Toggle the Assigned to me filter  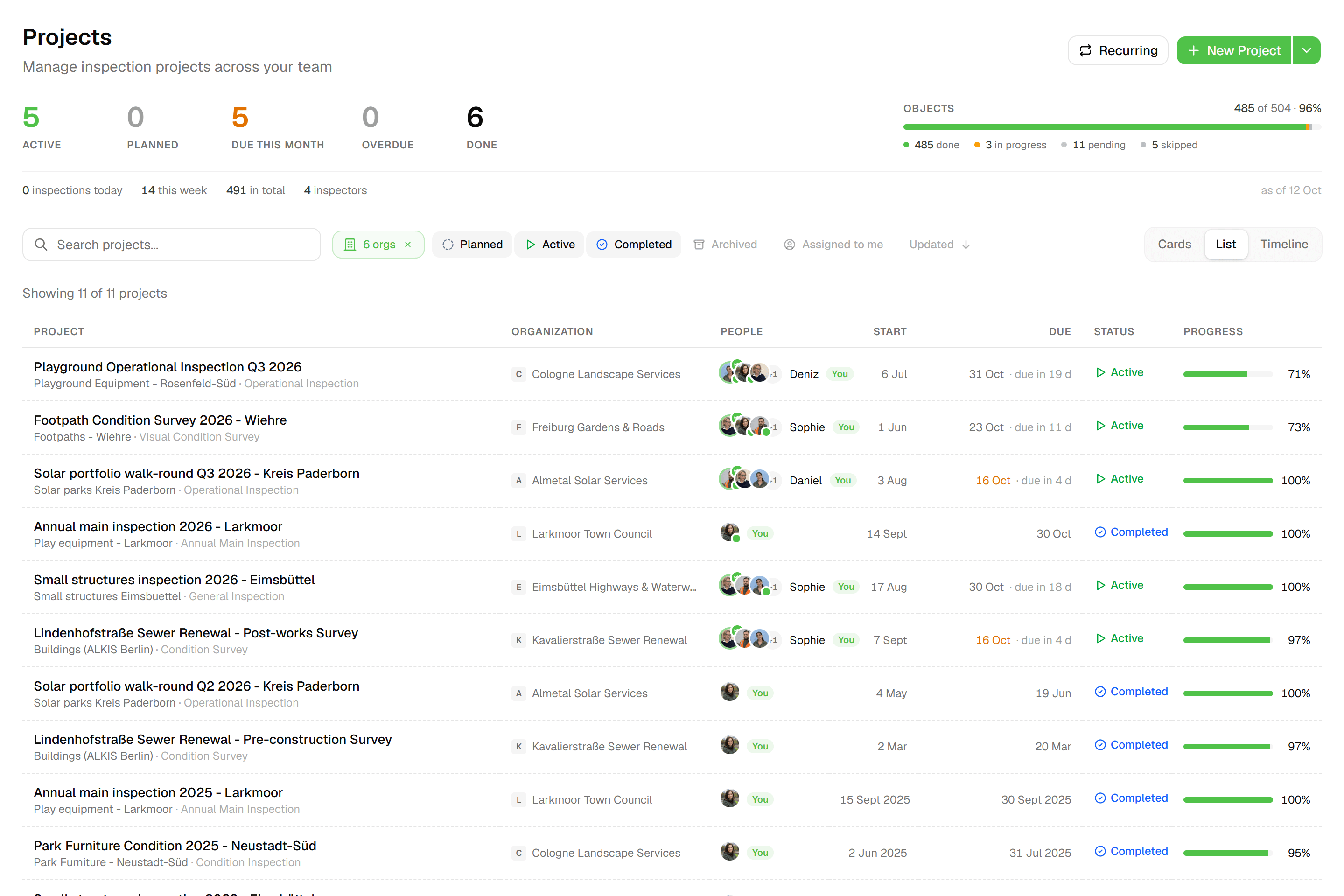833,245
